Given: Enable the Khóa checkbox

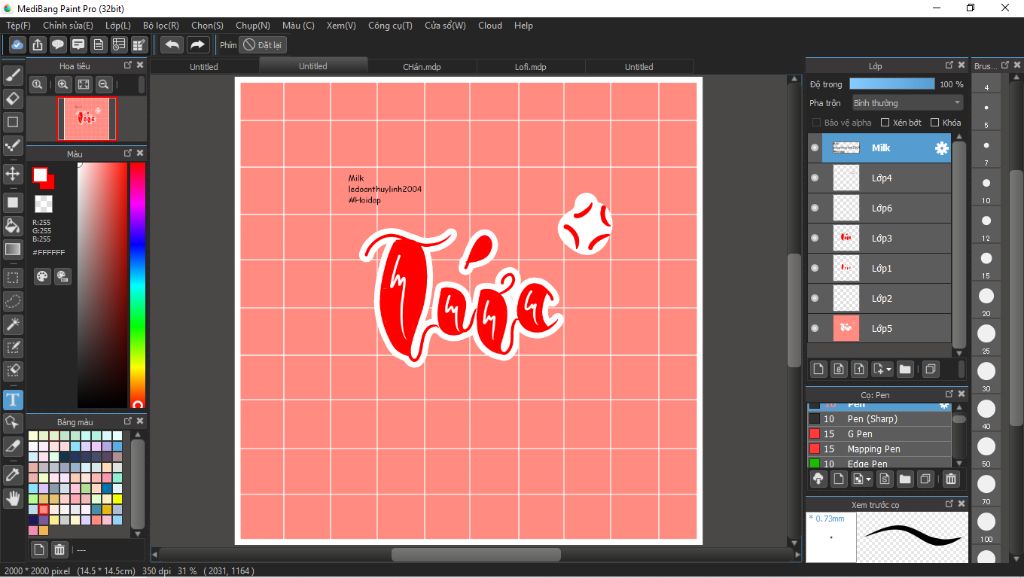Looking at the screenshot, I should pyautogui.click(x=935, y=122).
